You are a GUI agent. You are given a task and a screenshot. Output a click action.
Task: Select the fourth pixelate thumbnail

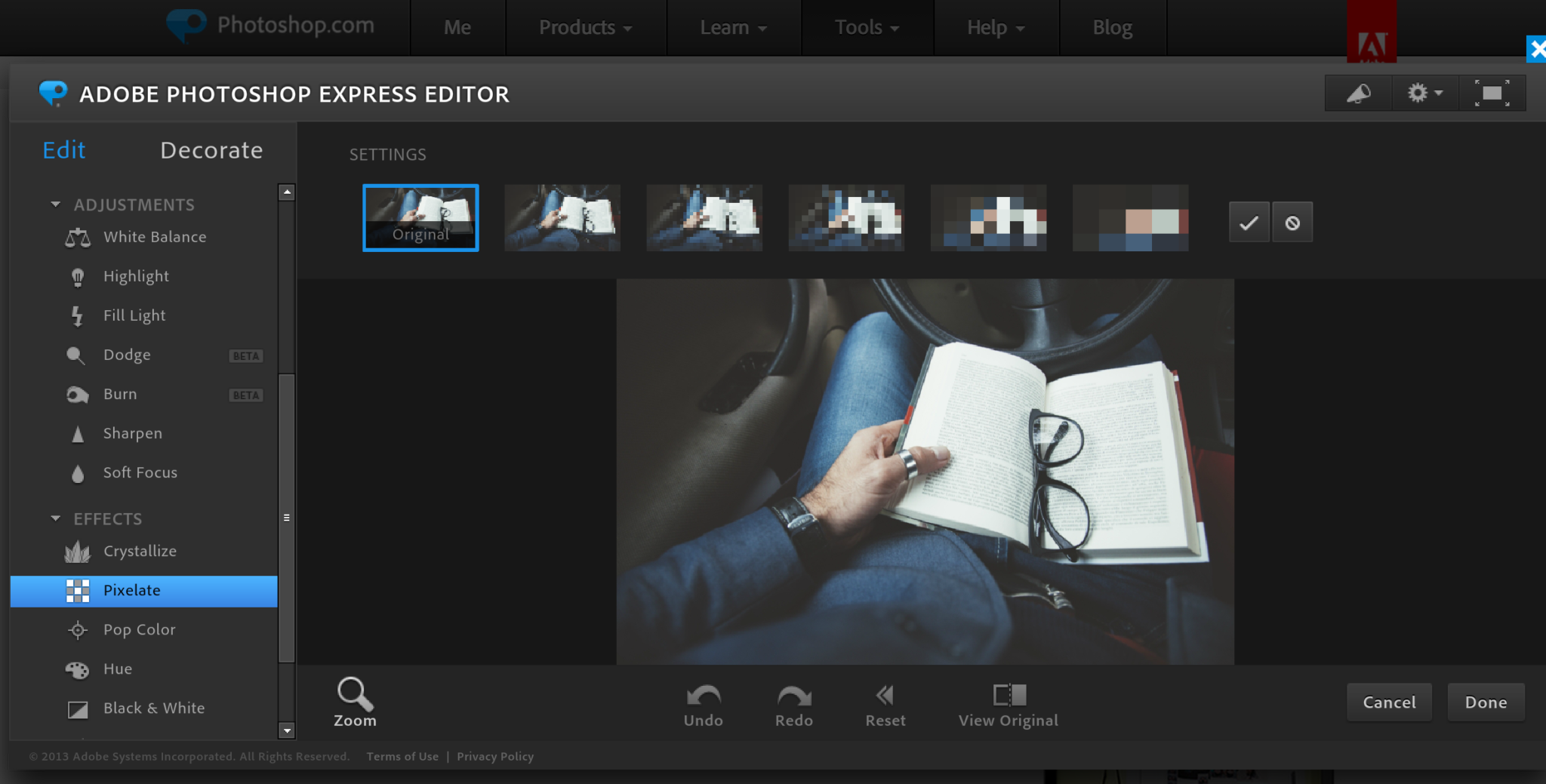click(846, 217)
